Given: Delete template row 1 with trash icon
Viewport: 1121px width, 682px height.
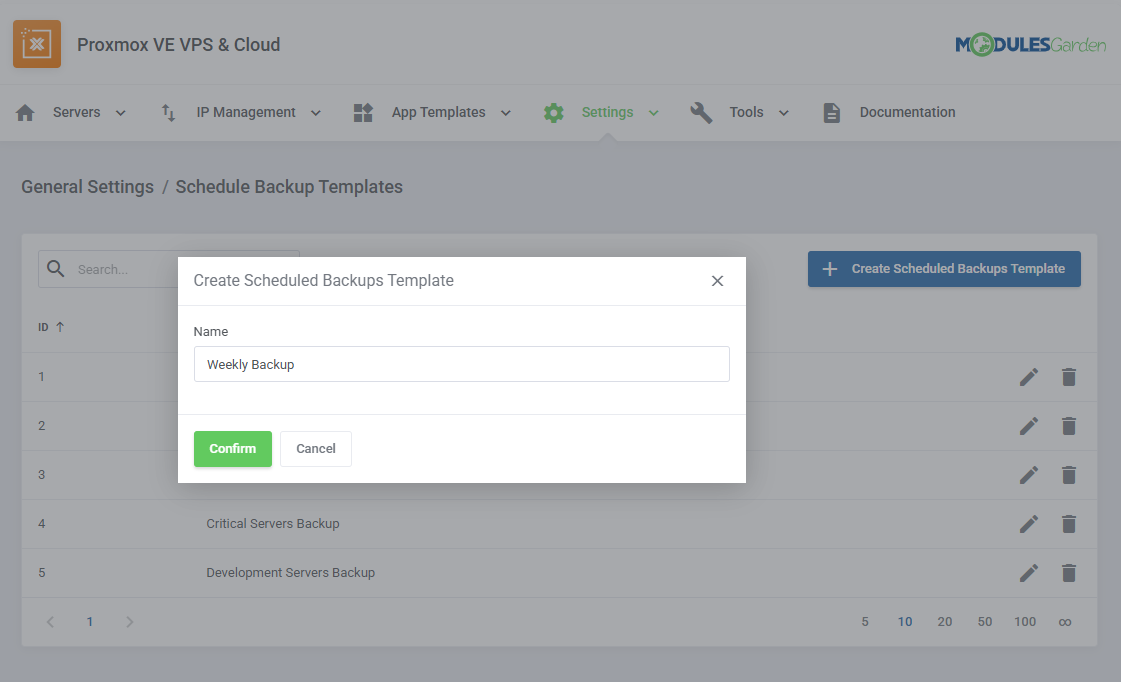Looking at the screenshot, I should [x=1069, y=377].
